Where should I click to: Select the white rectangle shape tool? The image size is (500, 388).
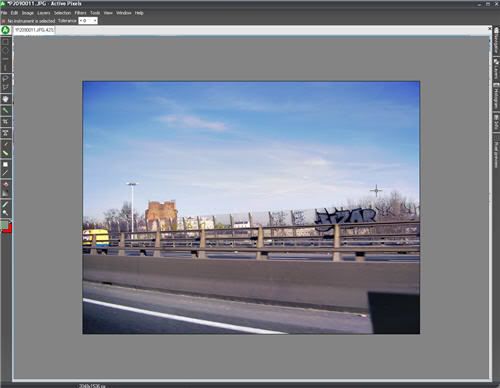[5, 164]
